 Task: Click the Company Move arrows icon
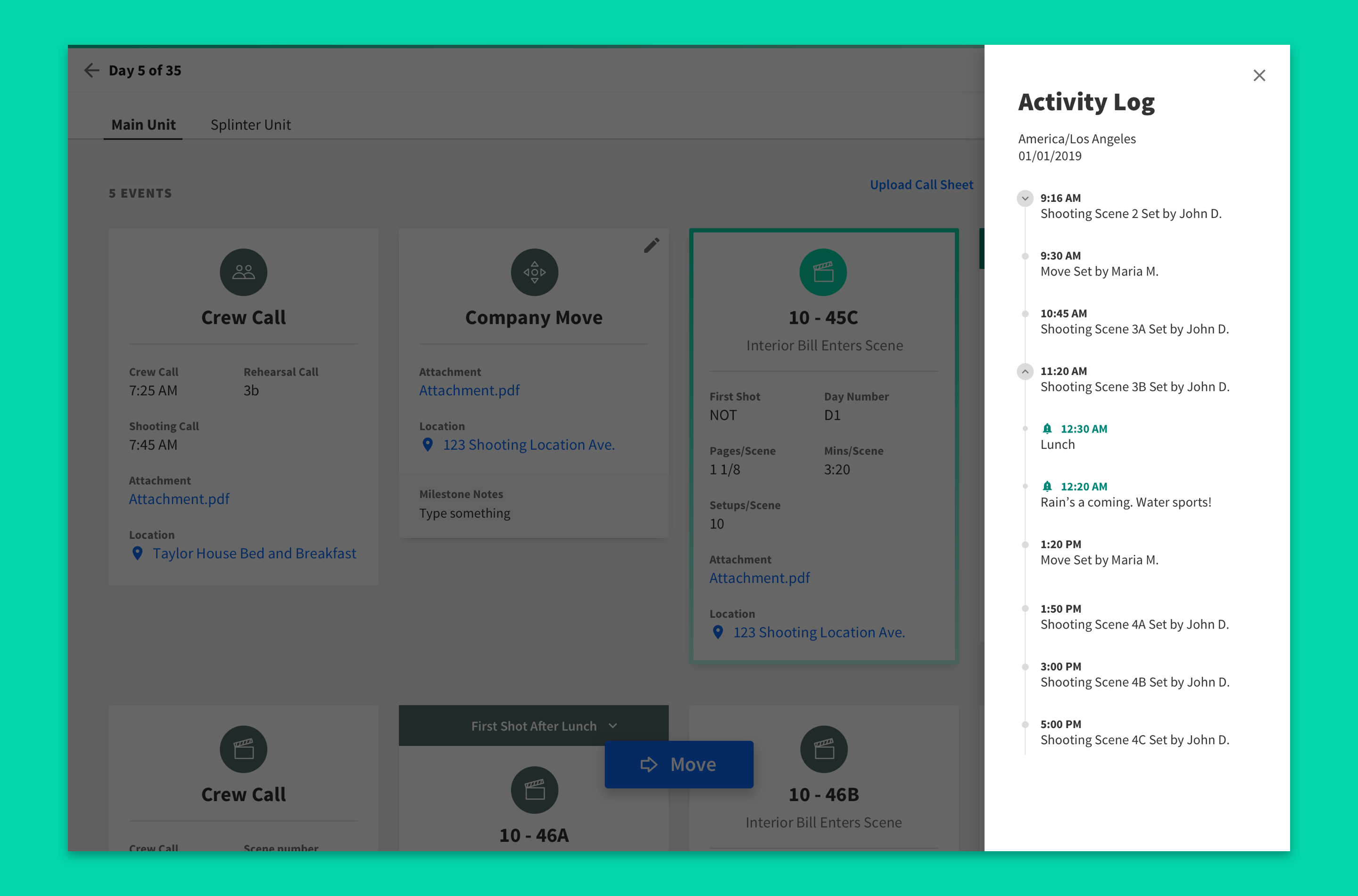tap(534, 272)
